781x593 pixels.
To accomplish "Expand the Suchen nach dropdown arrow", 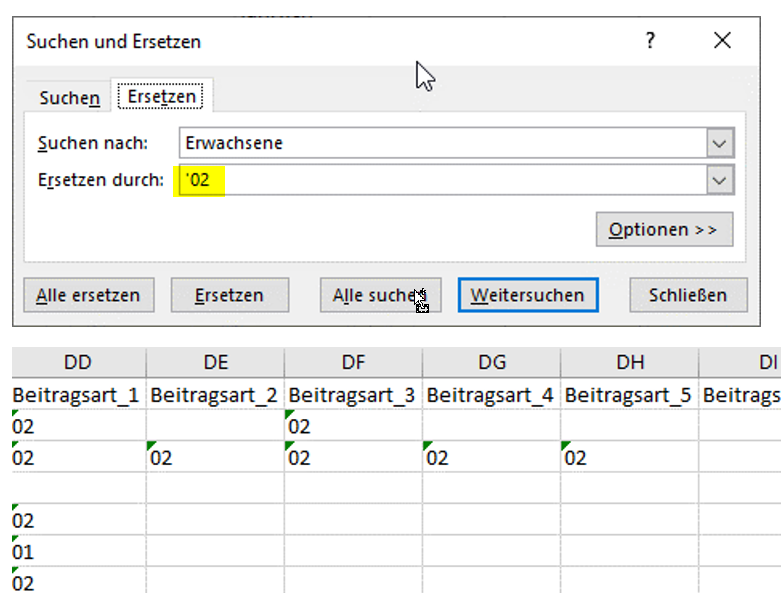I will [719, 144].
